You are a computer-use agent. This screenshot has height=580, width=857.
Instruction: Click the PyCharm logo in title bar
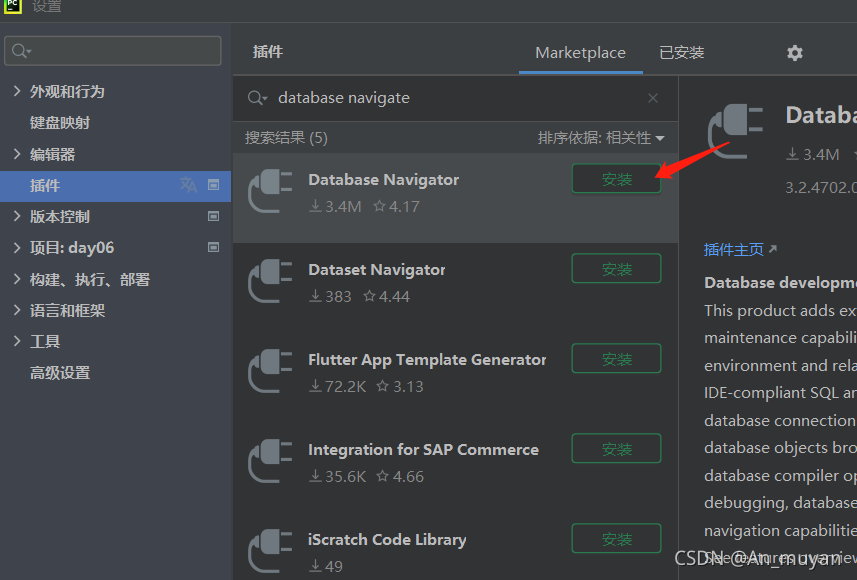(12, 6)
